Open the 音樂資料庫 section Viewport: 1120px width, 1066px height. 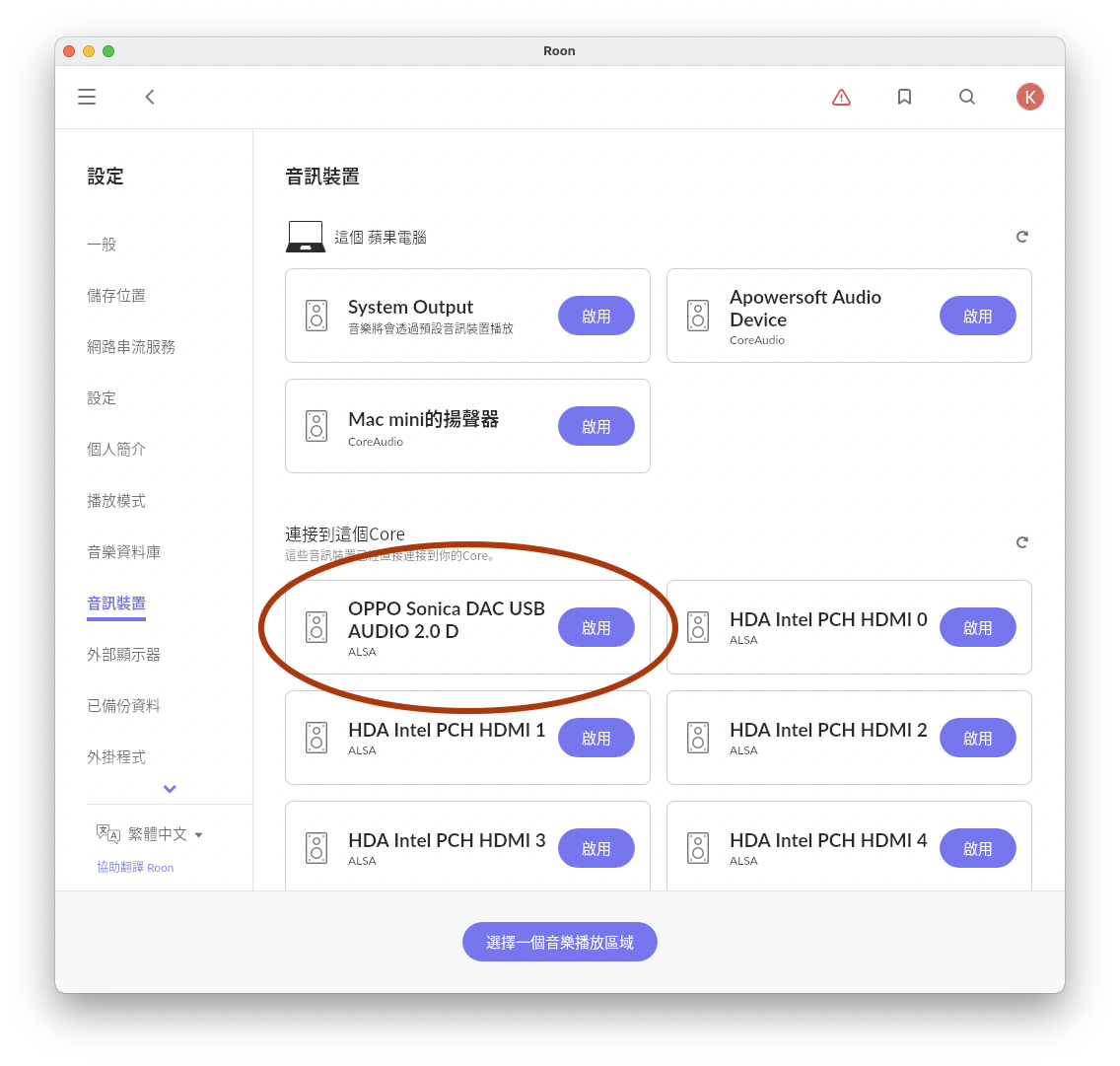[x=123, y=552]
